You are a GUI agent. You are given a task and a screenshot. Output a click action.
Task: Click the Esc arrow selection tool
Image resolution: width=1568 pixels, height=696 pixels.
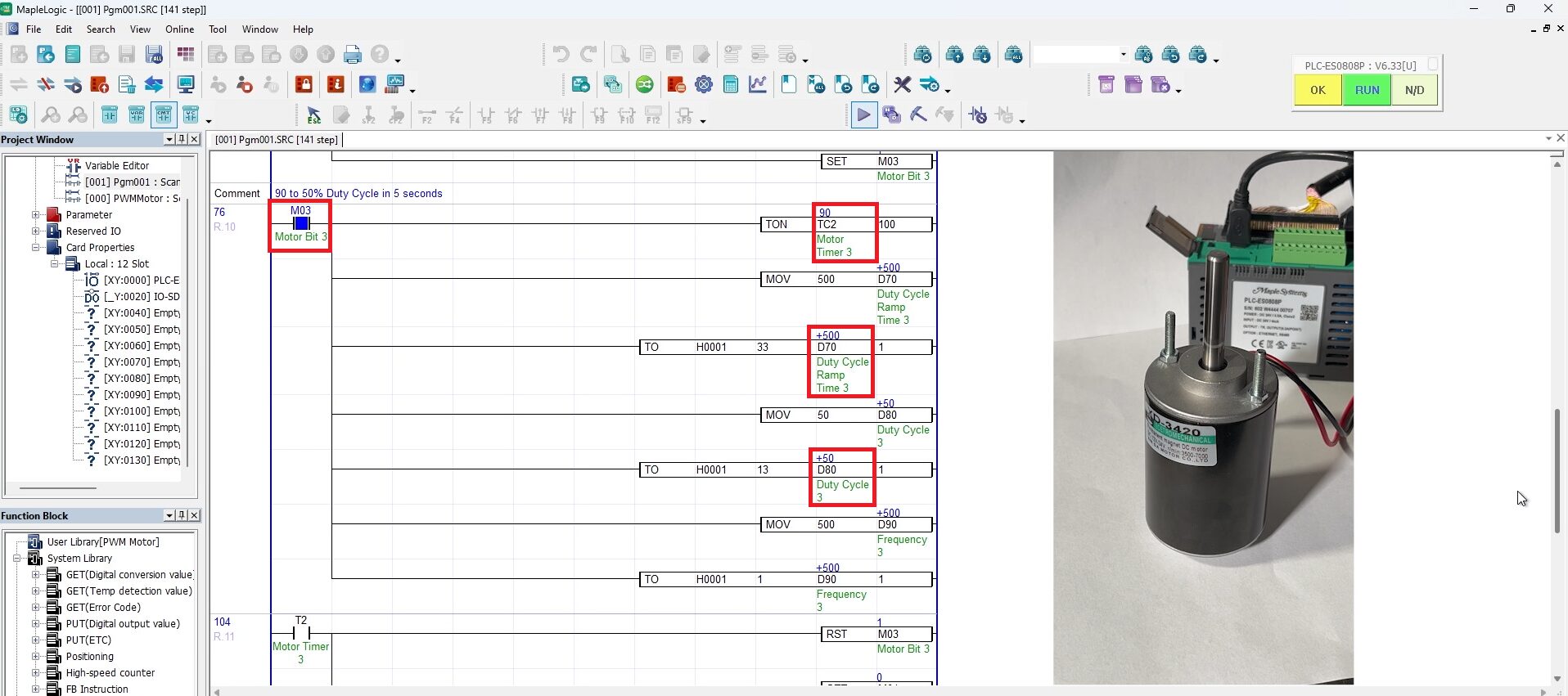tap(313, 115)
